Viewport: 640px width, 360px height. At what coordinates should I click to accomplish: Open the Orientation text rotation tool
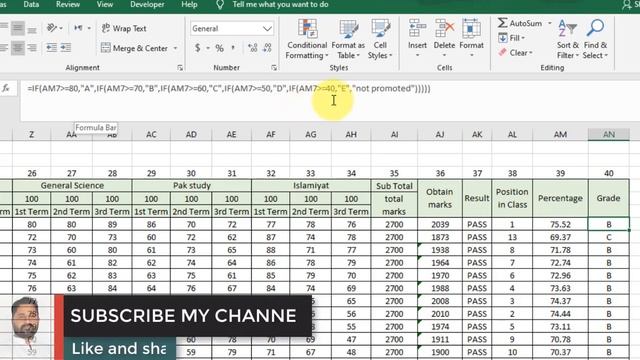[52, 28]
